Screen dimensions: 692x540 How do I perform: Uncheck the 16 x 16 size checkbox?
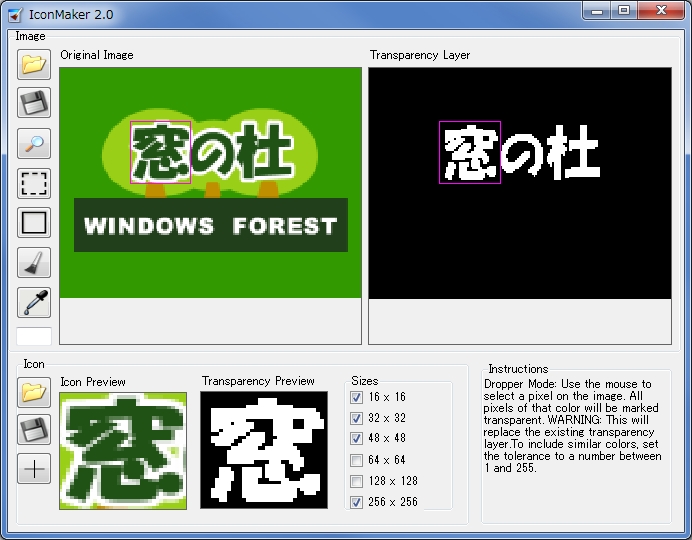[356, 397]
